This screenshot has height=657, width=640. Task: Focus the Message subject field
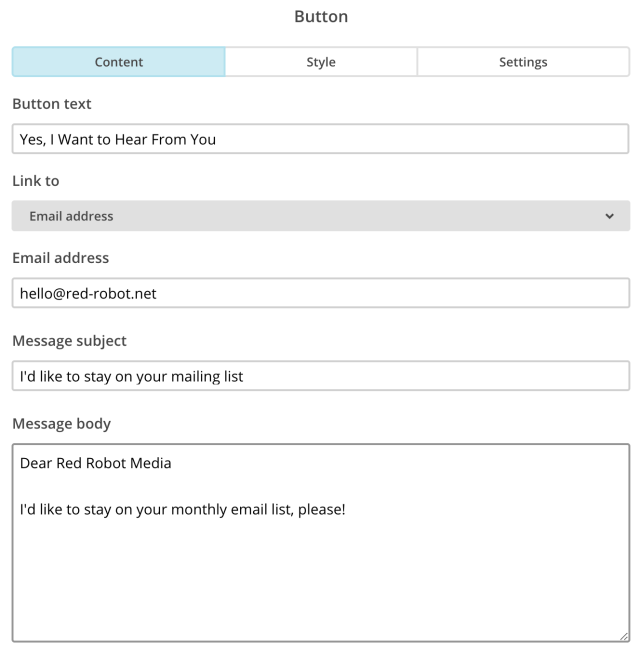pos(321,376)
